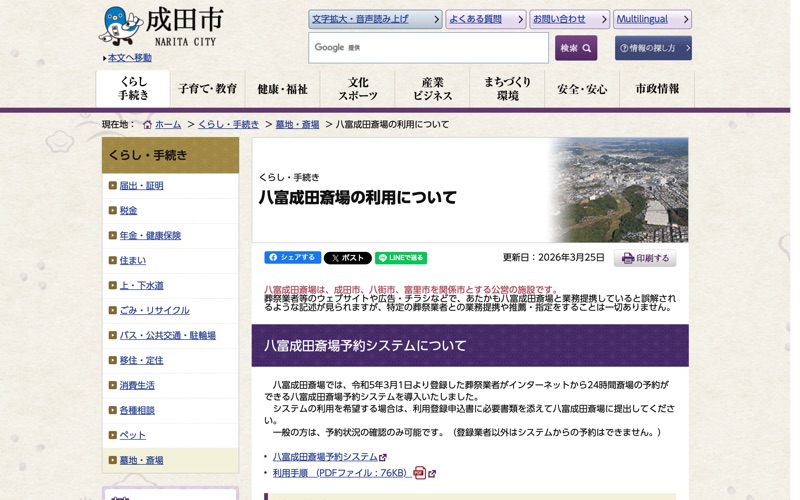This screenshot has width=800, height=500.
Task: Open 墓地・斎場 sidebar link
Action: tap(141, 460)
